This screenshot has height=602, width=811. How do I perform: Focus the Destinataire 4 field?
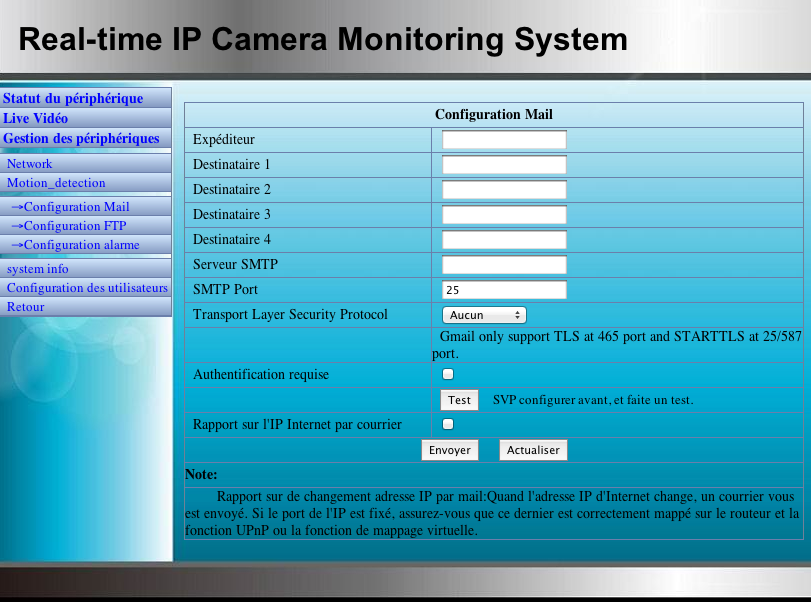pyautogui.click(x=504, y=240)
